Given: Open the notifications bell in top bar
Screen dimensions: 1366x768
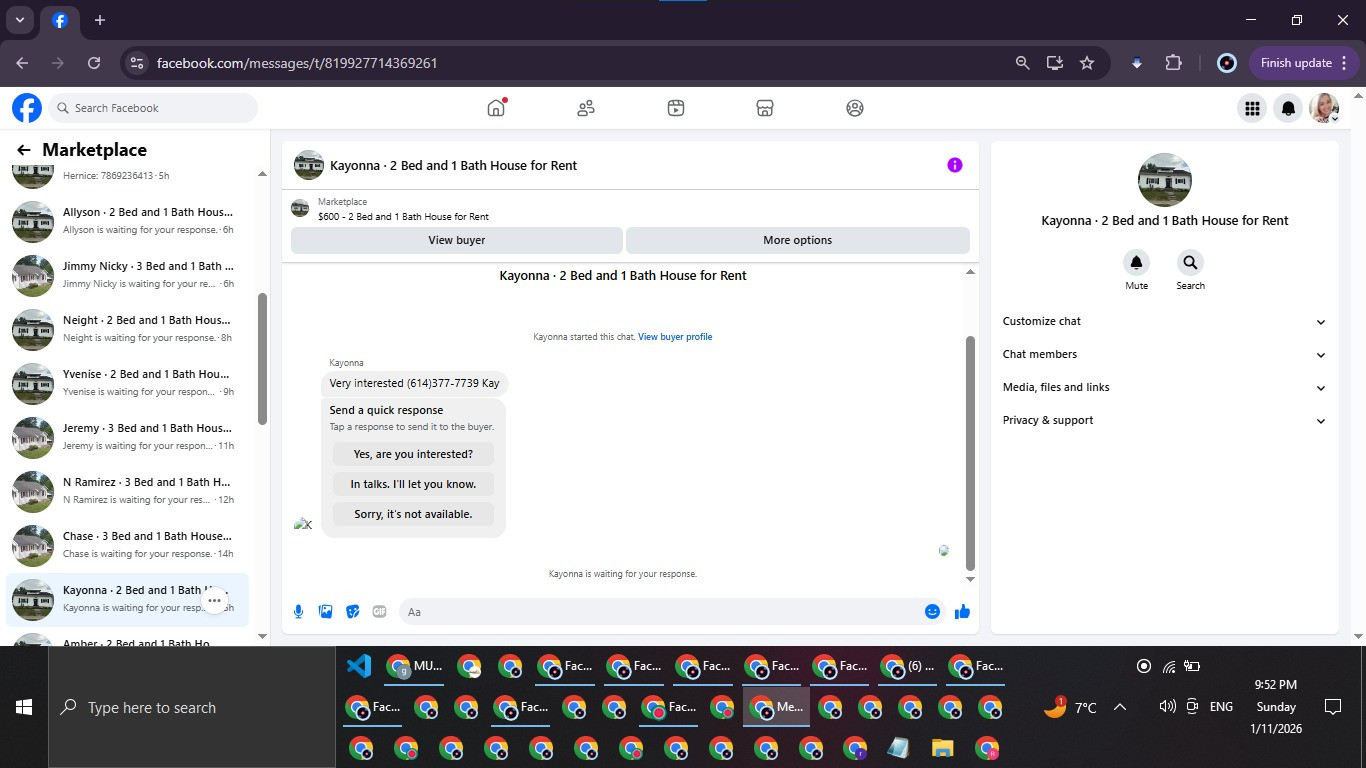Looking at the screenshot, I should click(1289, 108).
